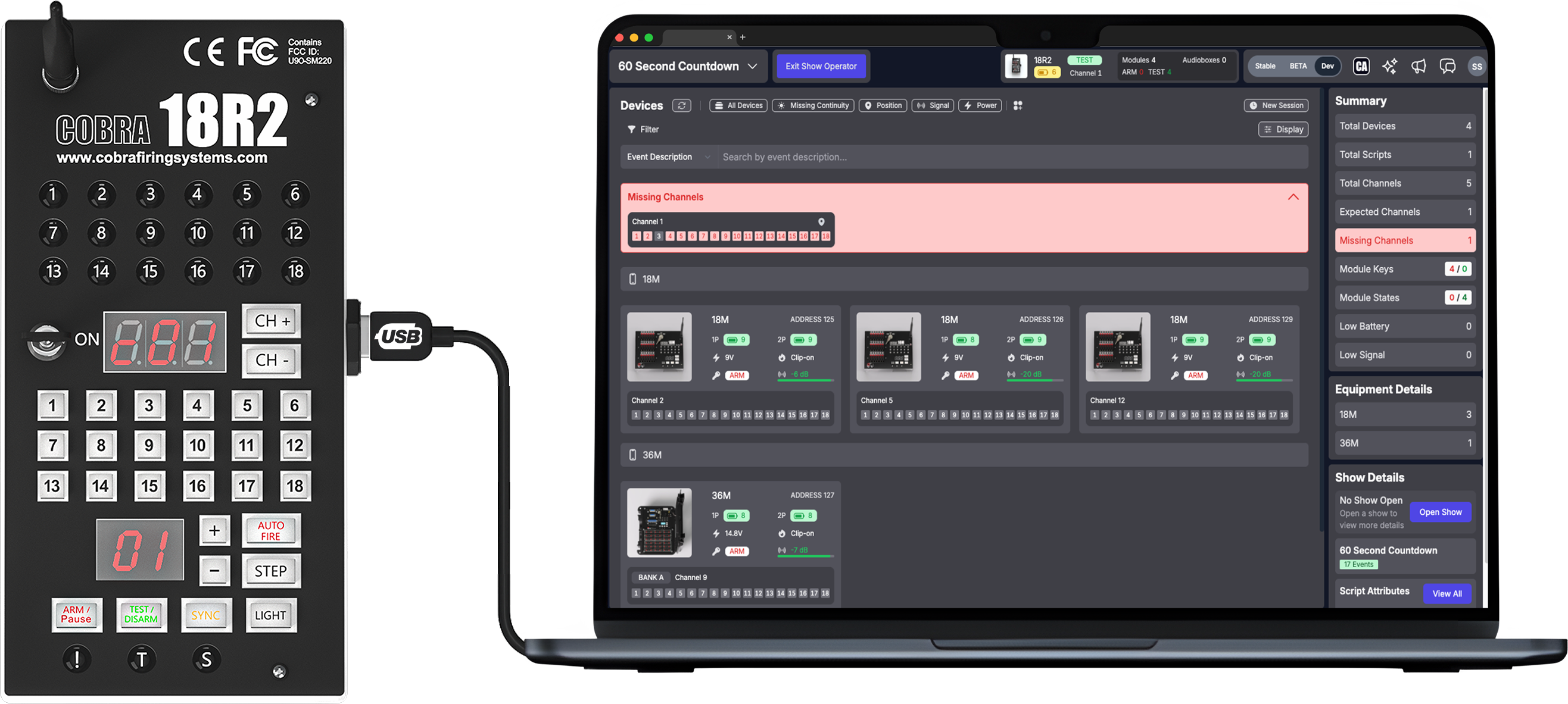
Task: Click the Channel 1 position pin icon
Action: (821, 221)
